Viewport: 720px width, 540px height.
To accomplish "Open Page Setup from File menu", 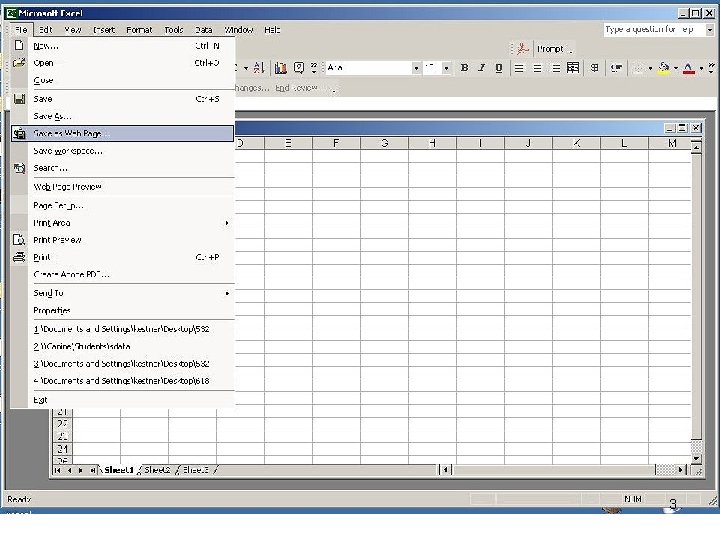I will (x=122, y=206).
